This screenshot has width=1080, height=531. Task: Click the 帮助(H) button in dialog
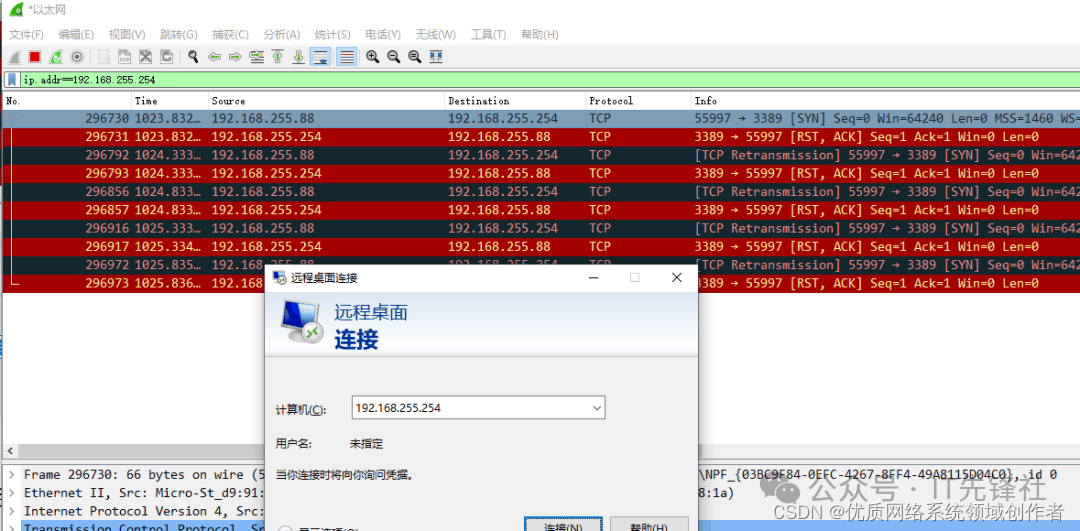coord(648,525)
